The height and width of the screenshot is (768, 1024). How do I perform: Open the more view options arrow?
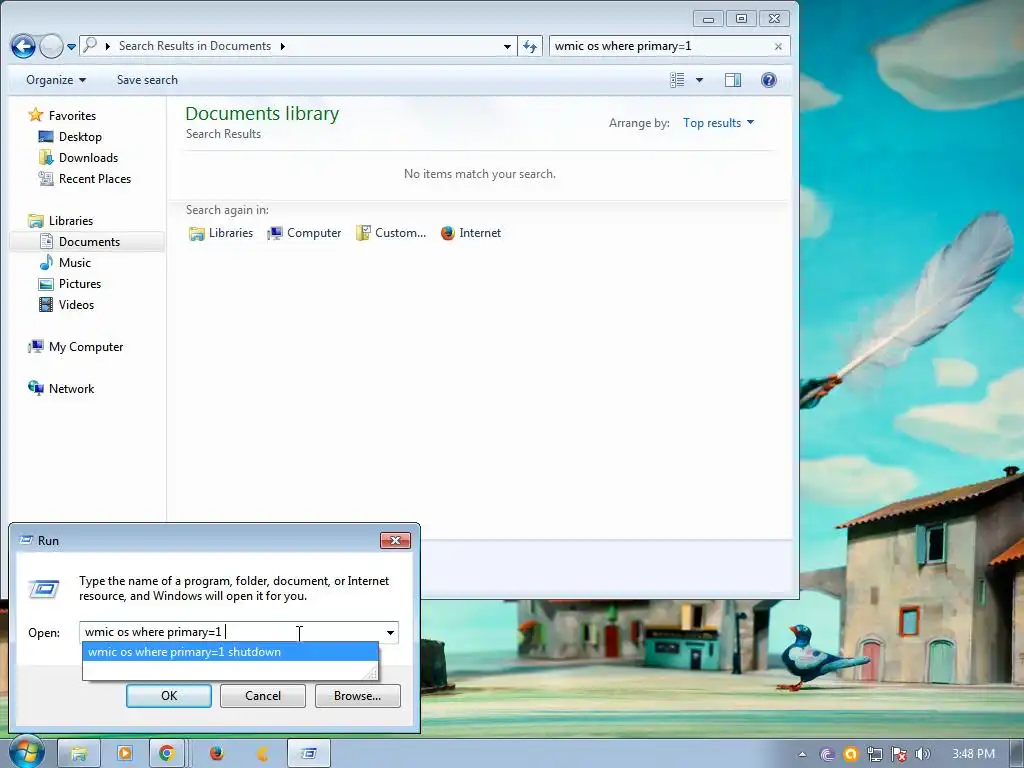pyautogui.click(x=699, y=80)
